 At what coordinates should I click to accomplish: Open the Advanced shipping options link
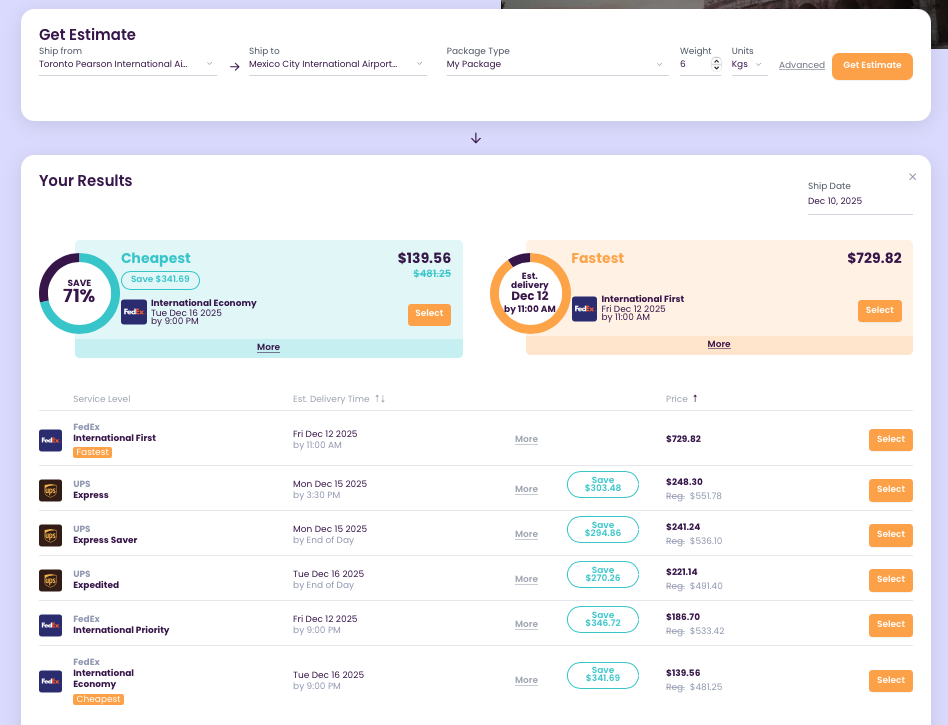click(801, 64)
